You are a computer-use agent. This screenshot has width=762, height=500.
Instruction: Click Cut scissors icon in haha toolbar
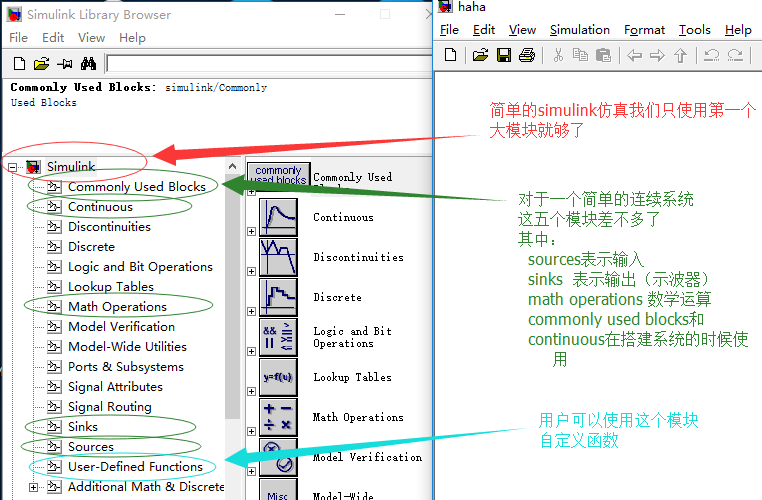tap(558, 55)
